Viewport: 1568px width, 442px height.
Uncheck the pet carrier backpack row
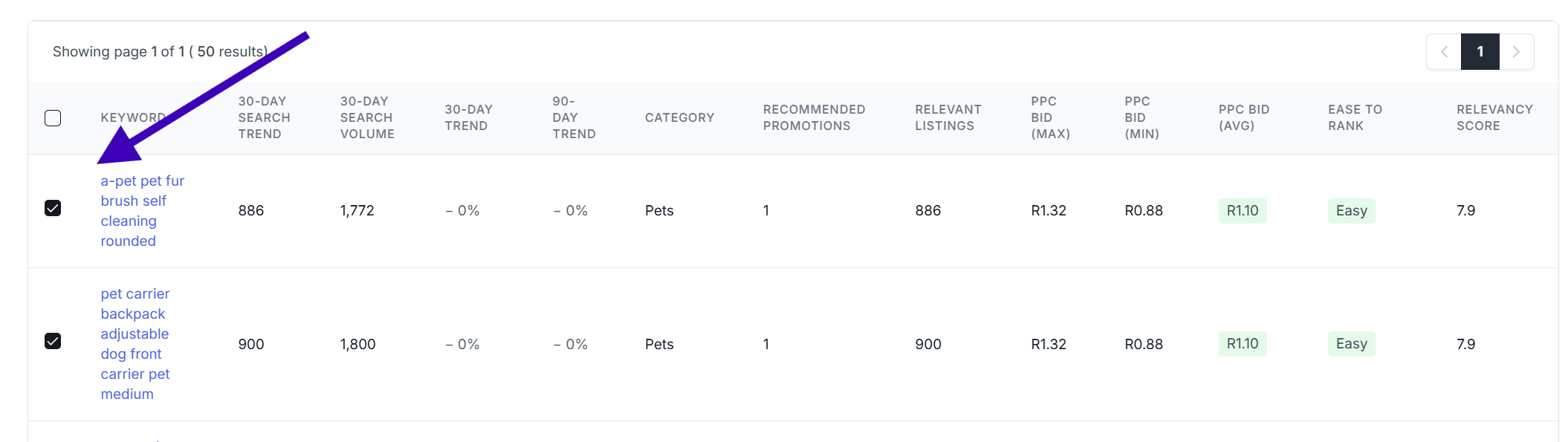(53, 341)
